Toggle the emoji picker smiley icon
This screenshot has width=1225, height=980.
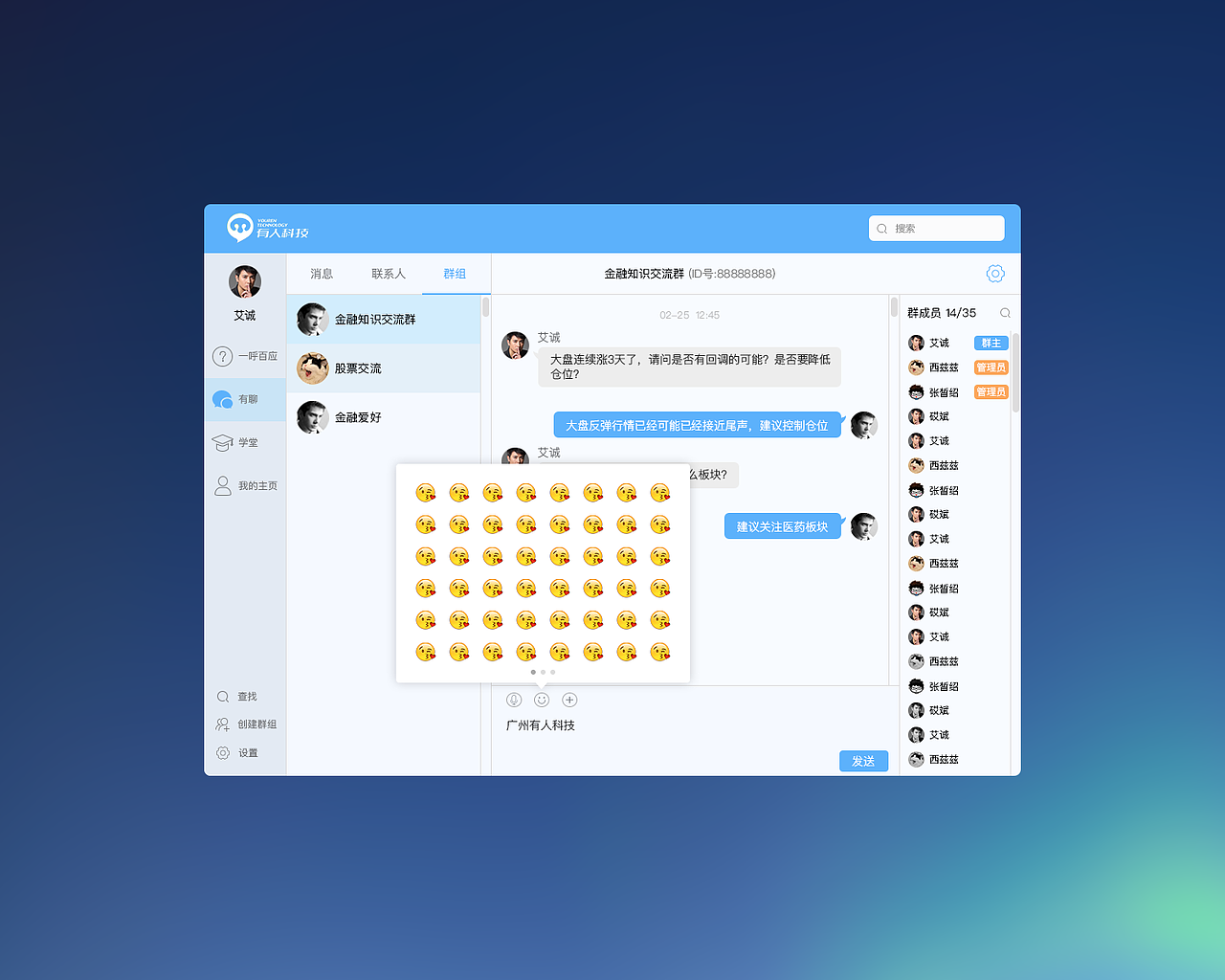[x=542, y=700]
